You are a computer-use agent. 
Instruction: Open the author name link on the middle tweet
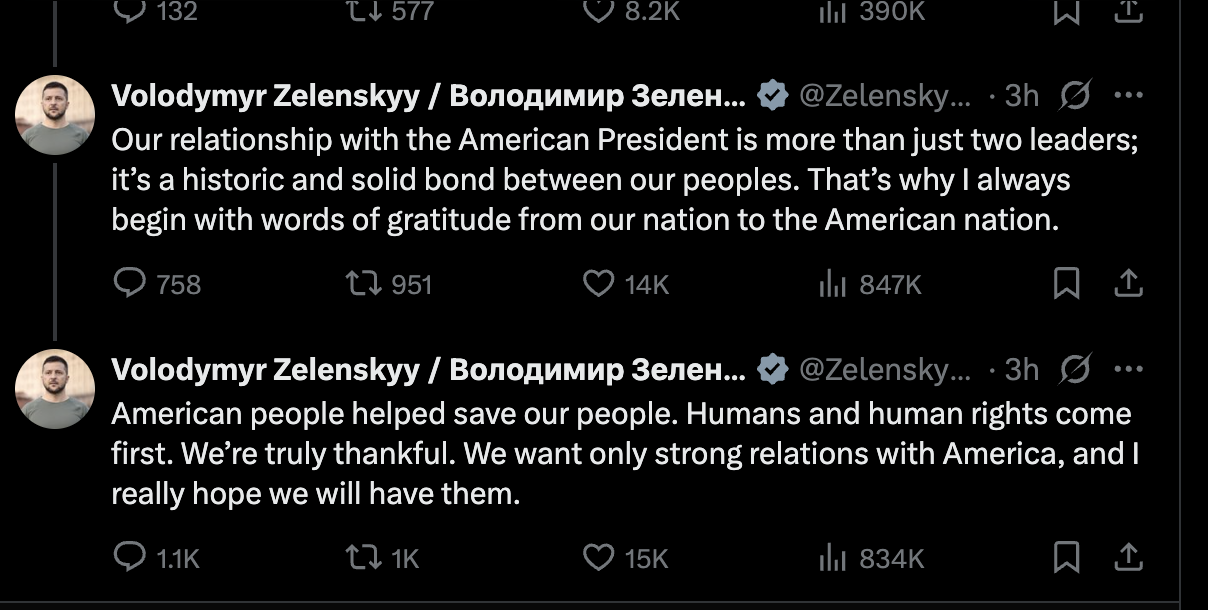coord(428,96)
